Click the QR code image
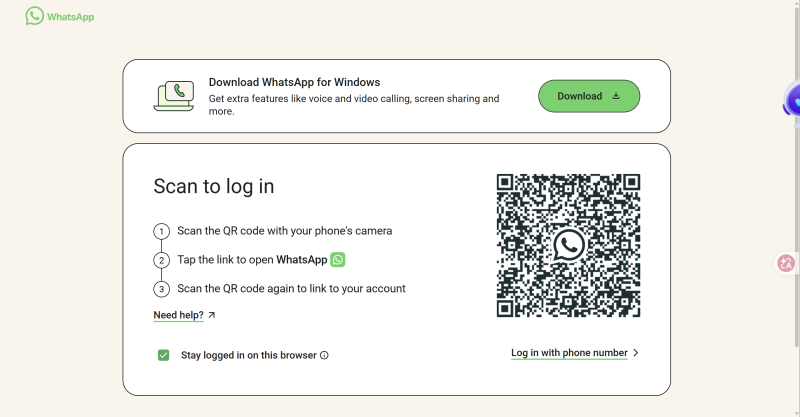Screen dimensions: 800x417 coord(568,246)
